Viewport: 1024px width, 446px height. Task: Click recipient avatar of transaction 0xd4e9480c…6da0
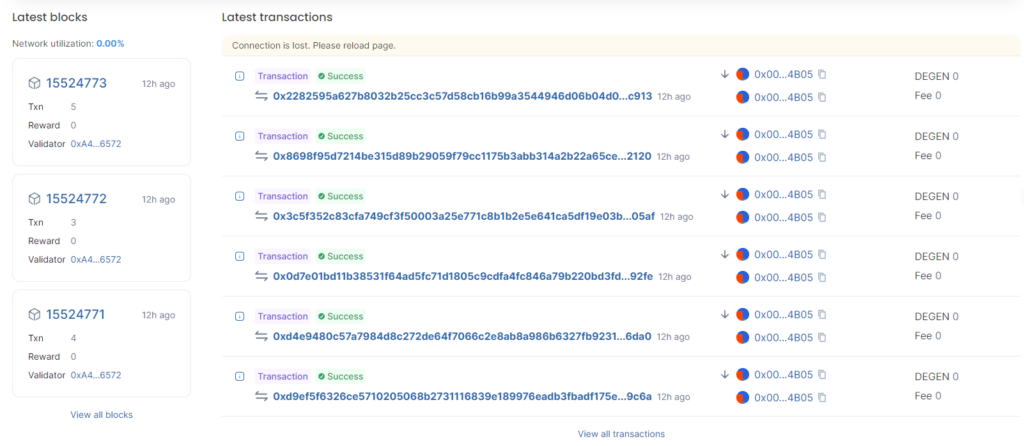743,338
